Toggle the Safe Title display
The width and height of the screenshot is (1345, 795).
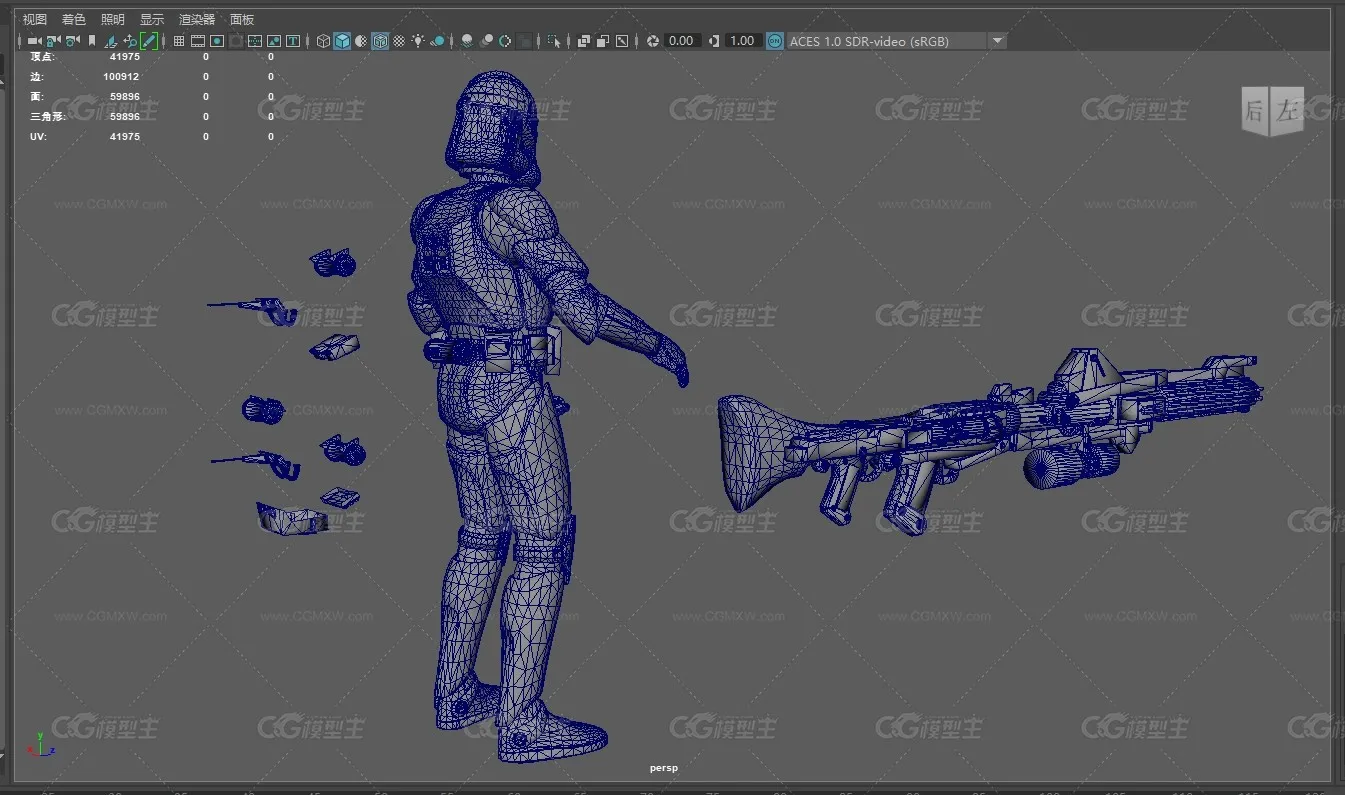293,41
